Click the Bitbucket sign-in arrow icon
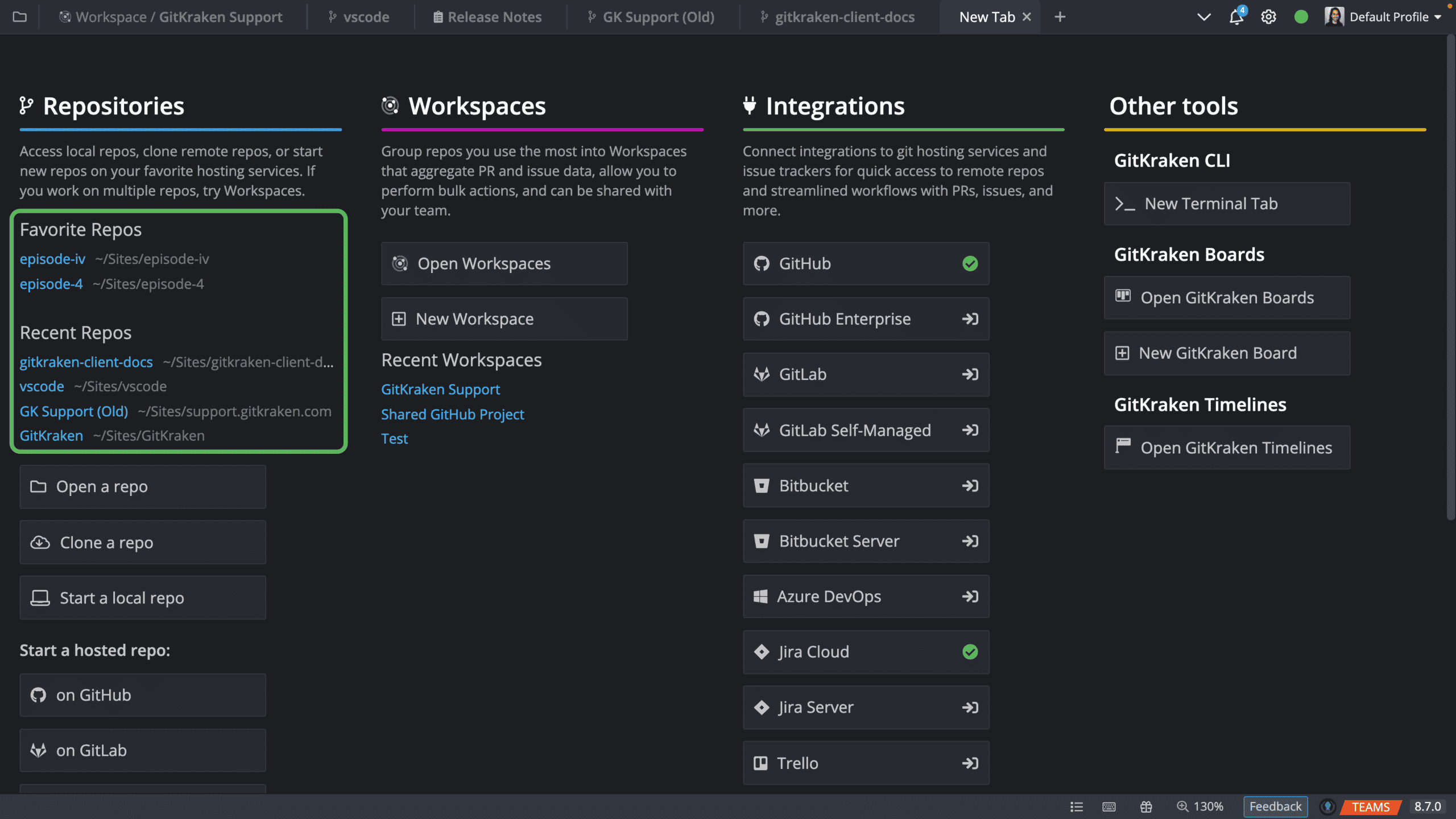 coord(970,486)
